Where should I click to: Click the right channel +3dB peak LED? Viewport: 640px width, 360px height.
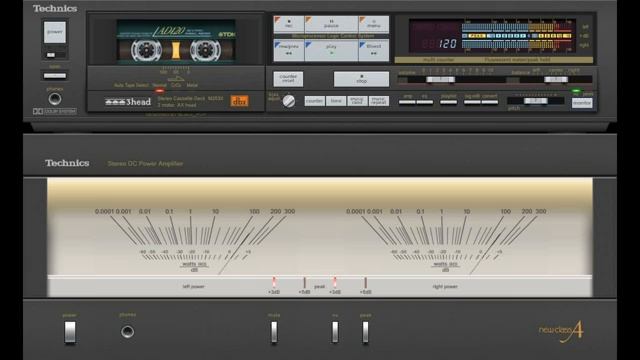(335, 282)
